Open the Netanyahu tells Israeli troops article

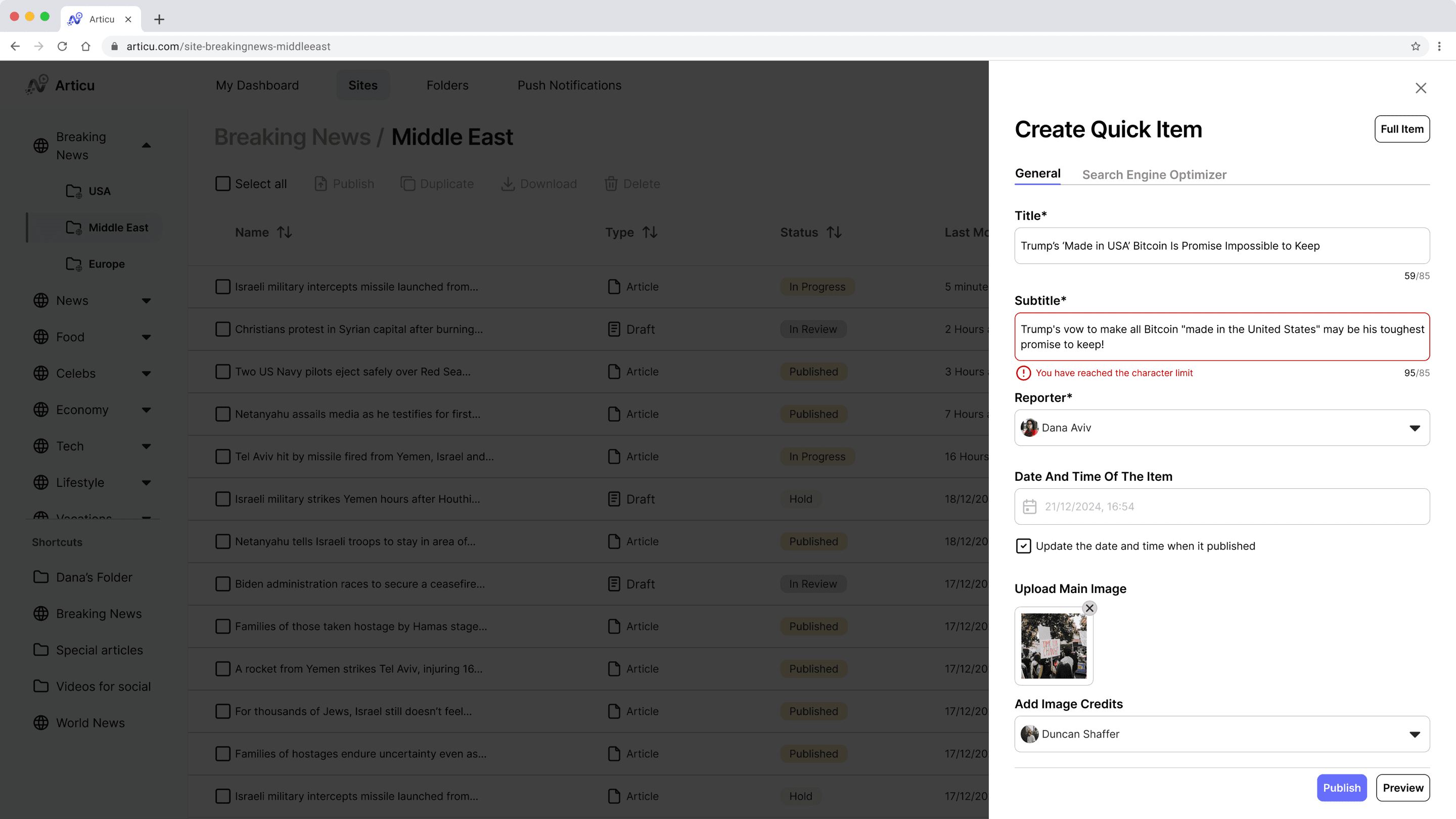355,541
